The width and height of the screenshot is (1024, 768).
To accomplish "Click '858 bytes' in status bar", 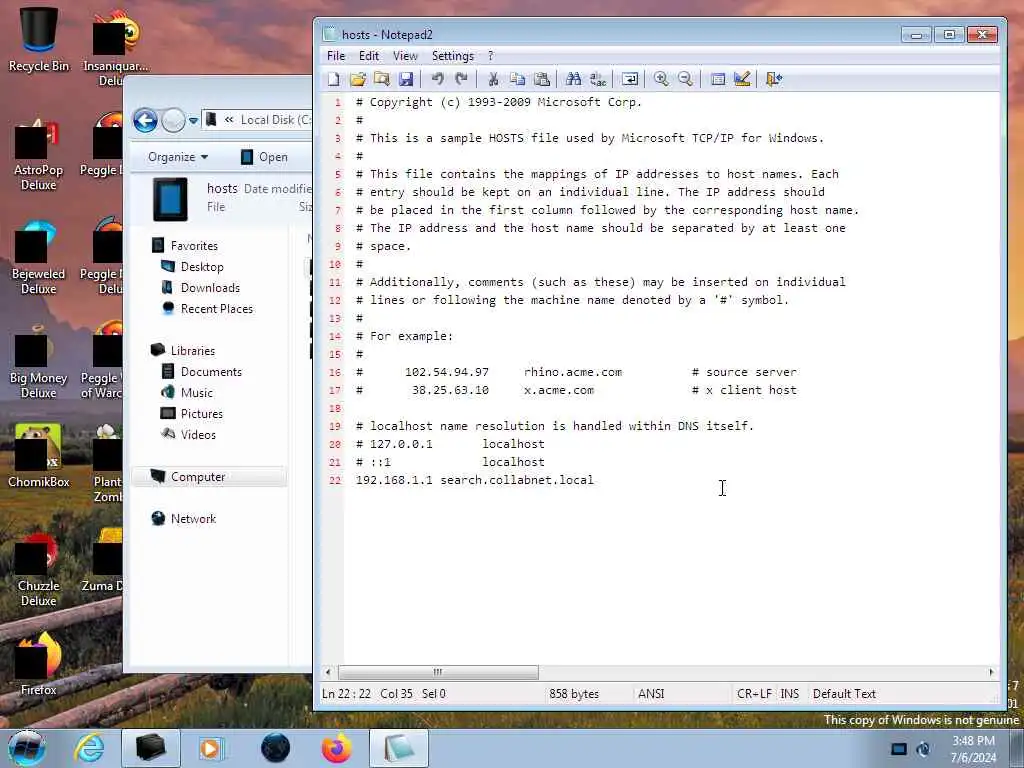I will (x=574, y=694).
